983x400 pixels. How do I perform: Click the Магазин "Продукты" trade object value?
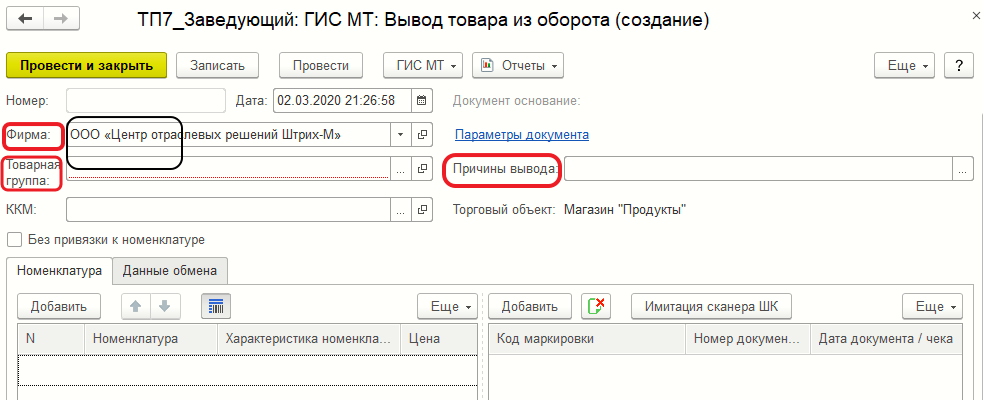(x=625, y=209)
